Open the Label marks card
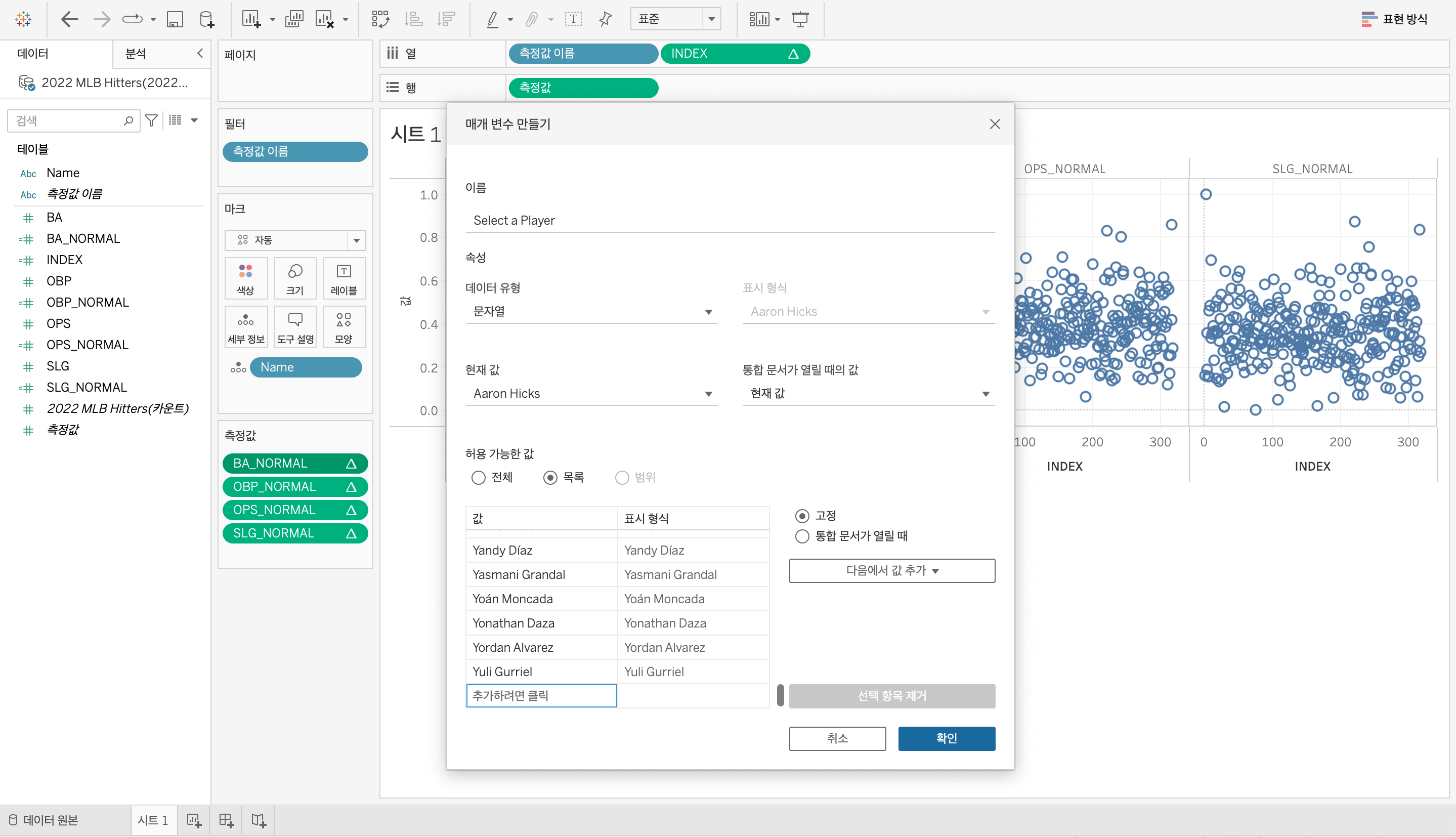Screen dimensions: 1456x837 [x=344, y=279]
